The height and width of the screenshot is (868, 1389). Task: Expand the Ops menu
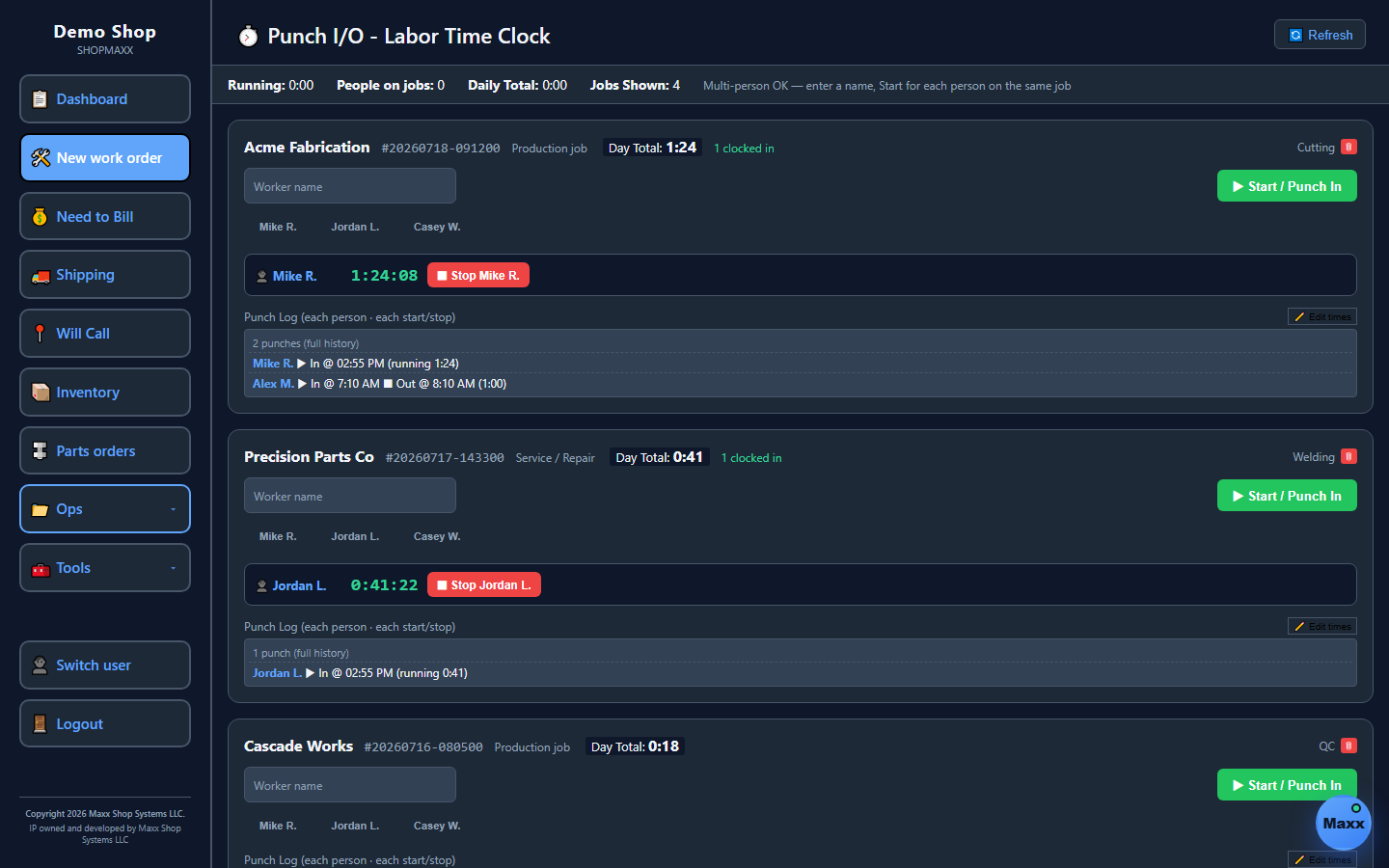[x=105, y=509]
